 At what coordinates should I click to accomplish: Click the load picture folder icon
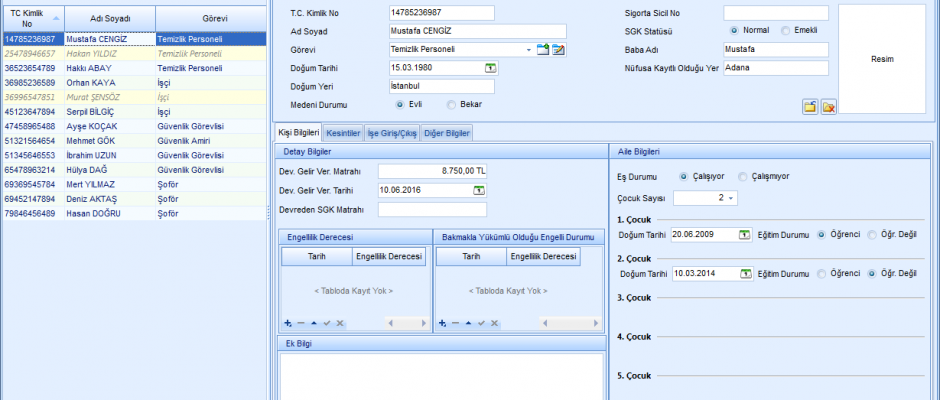(x=810, y=107)
